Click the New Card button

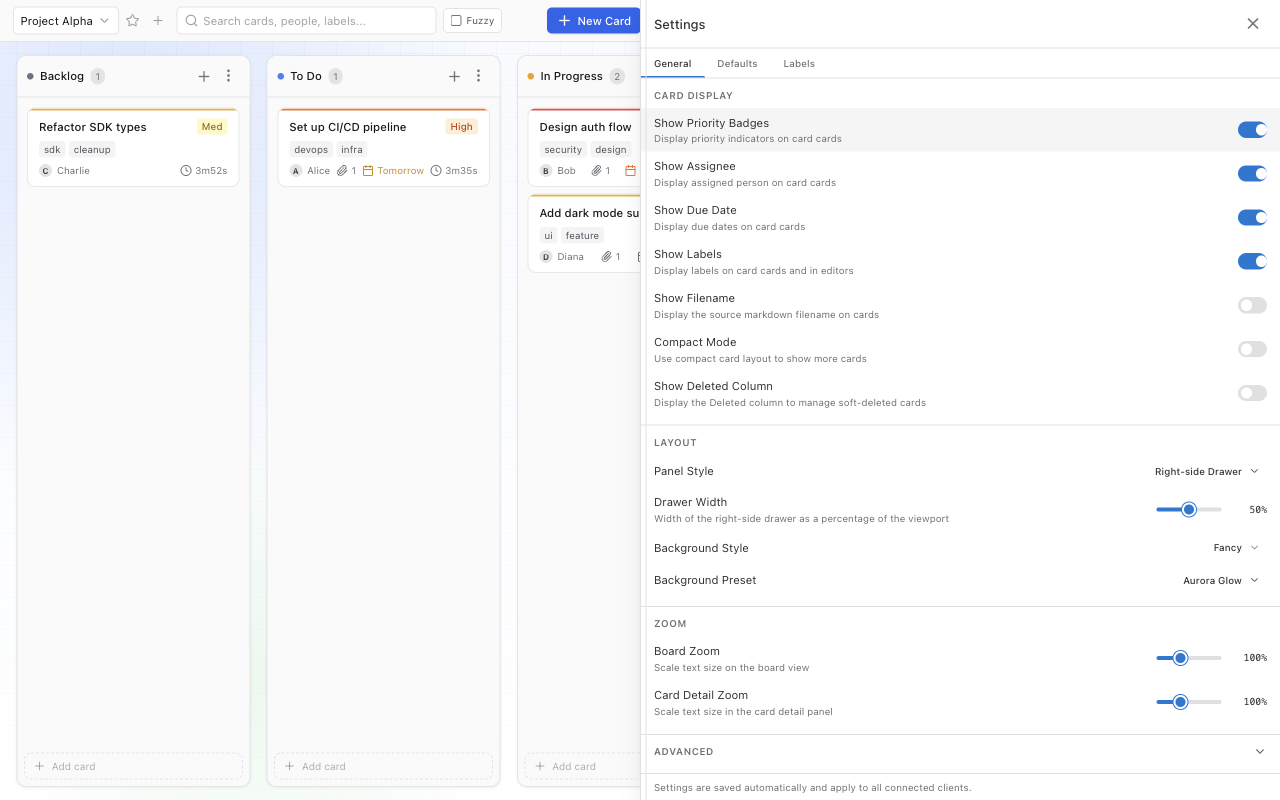593,20
